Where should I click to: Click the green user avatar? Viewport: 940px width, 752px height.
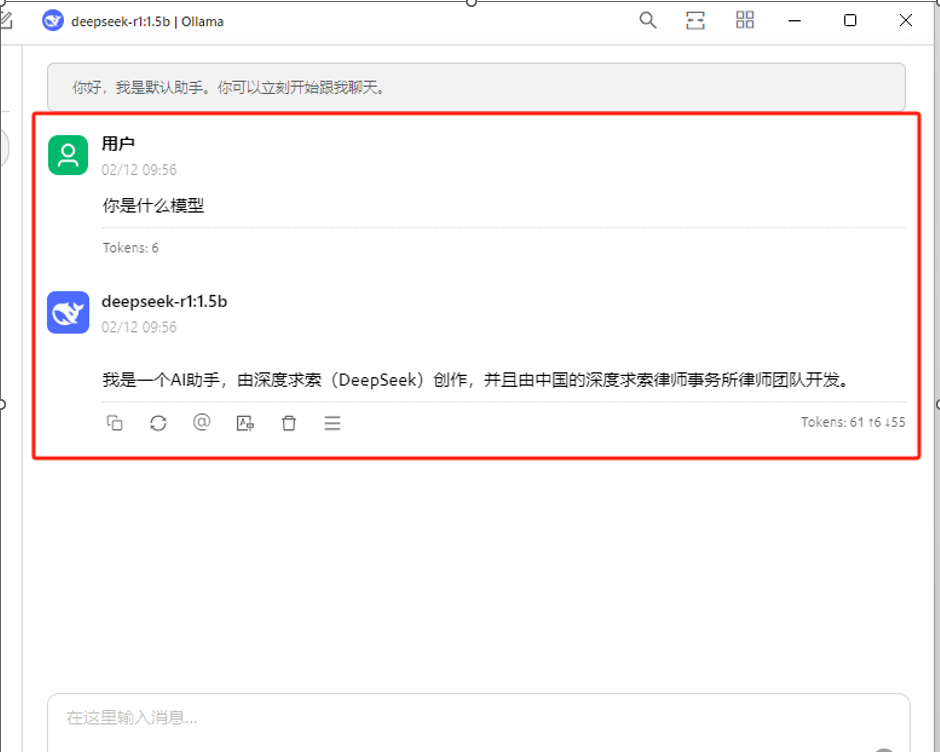click(68, 155)
